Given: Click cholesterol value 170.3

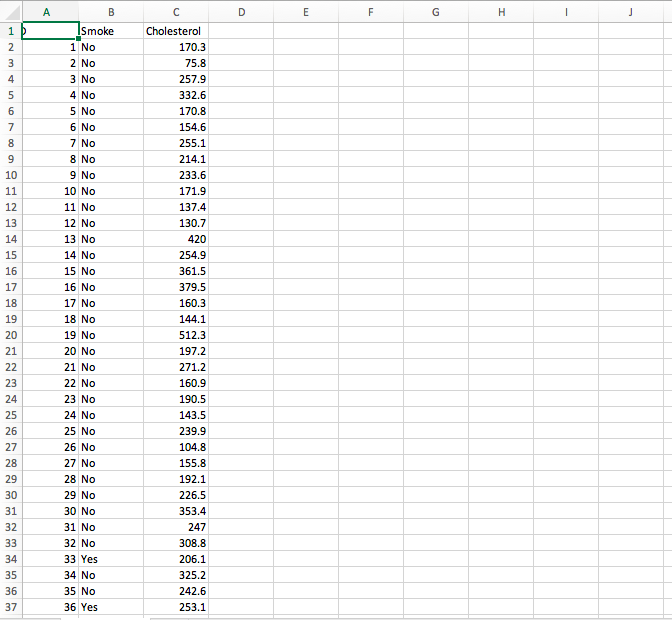Looking at the screenshot, I should [176, 47].
